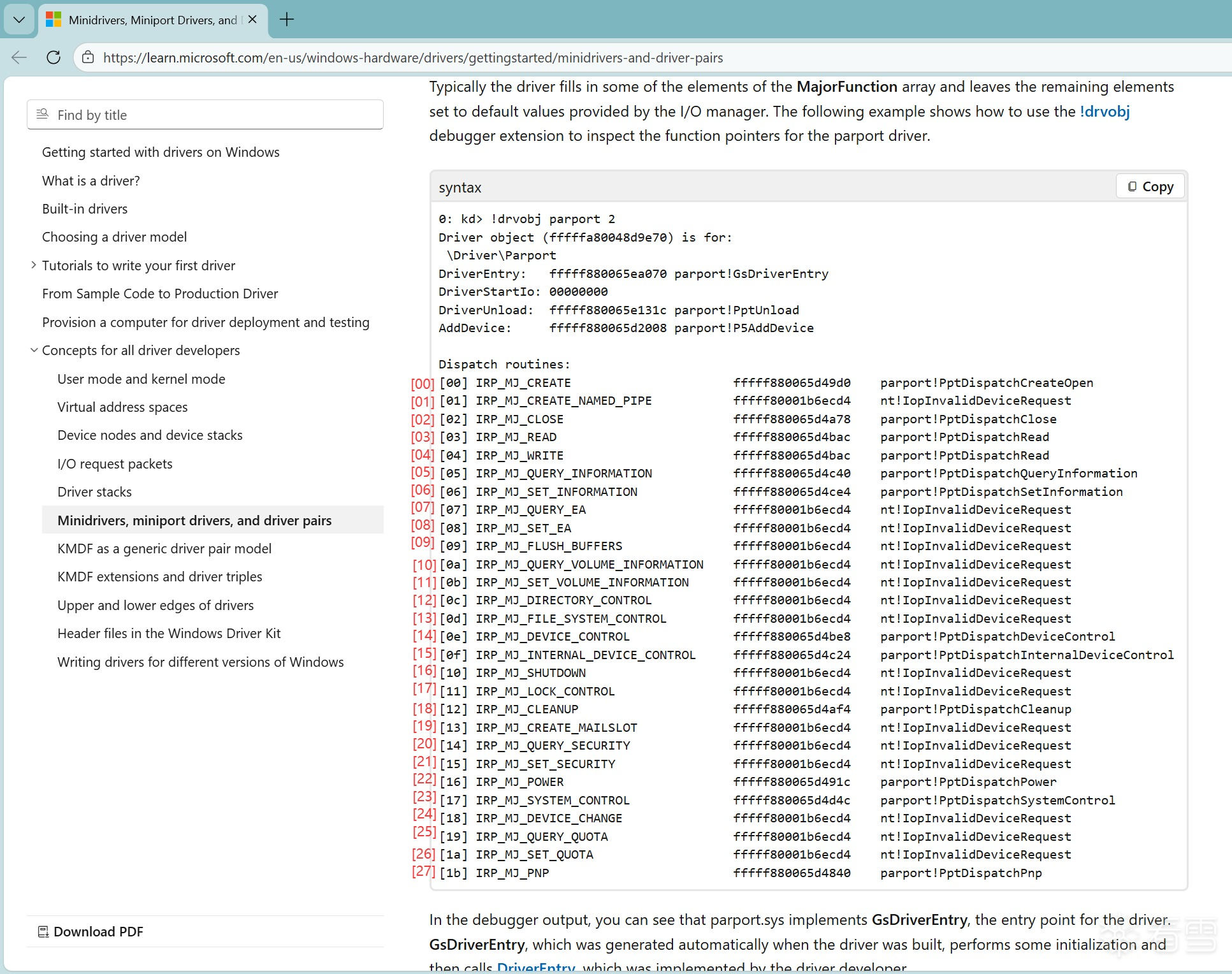Open What is a driver? page
The width and height of the screenshot is (1232, 974).
point(91,181)
